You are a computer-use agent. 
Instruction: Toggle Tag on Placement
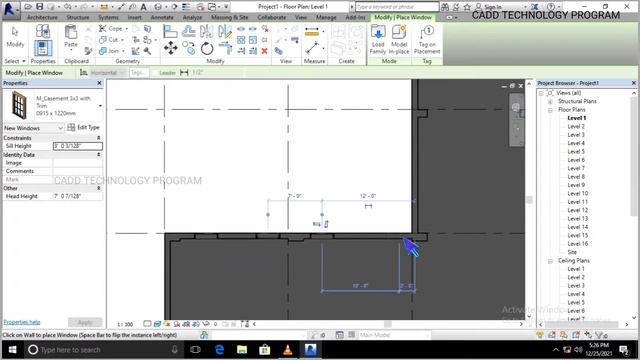427,40
